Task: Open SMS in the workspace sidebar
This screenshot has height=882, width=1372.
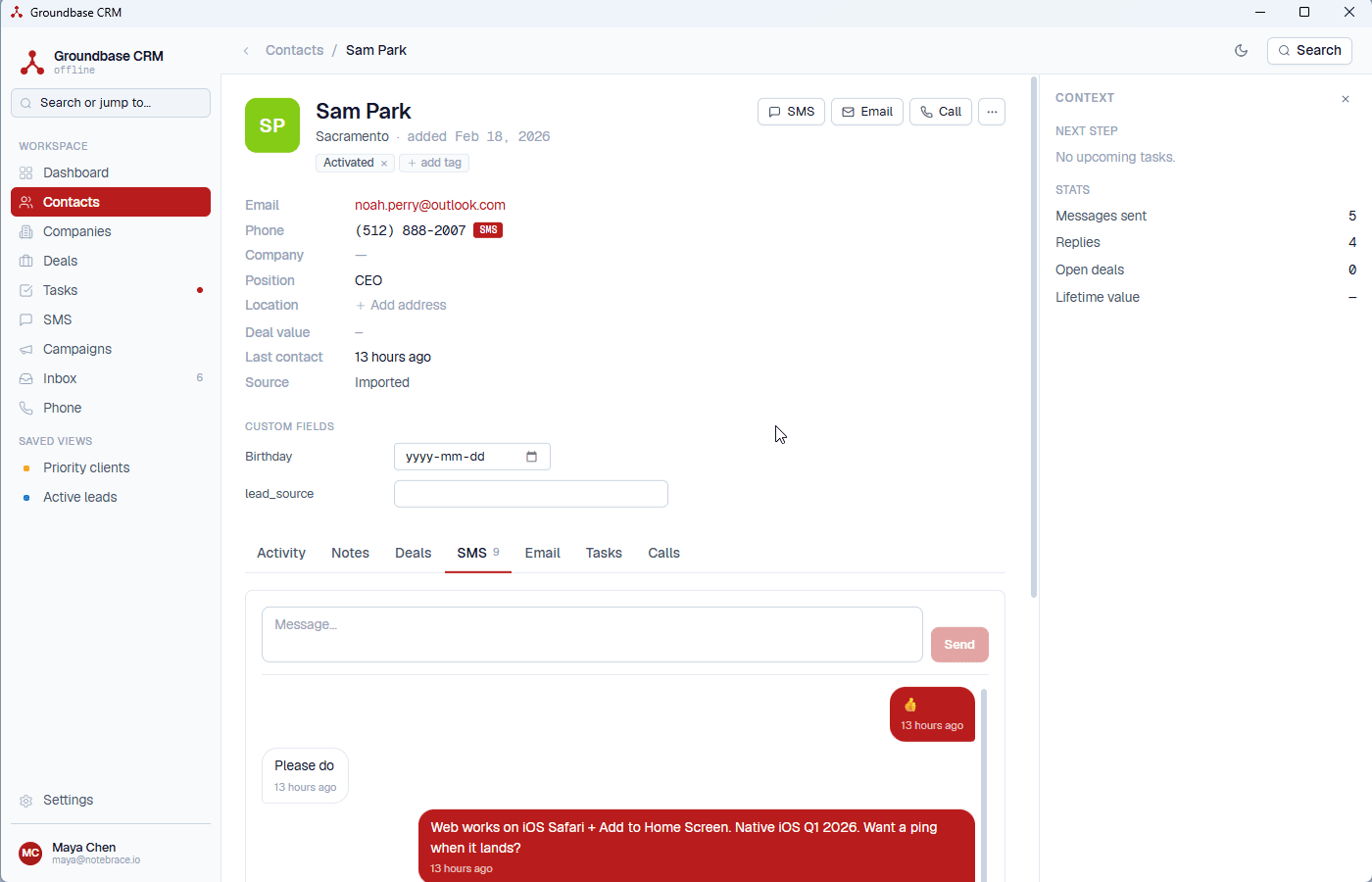Action: click(x=111, y=319)
